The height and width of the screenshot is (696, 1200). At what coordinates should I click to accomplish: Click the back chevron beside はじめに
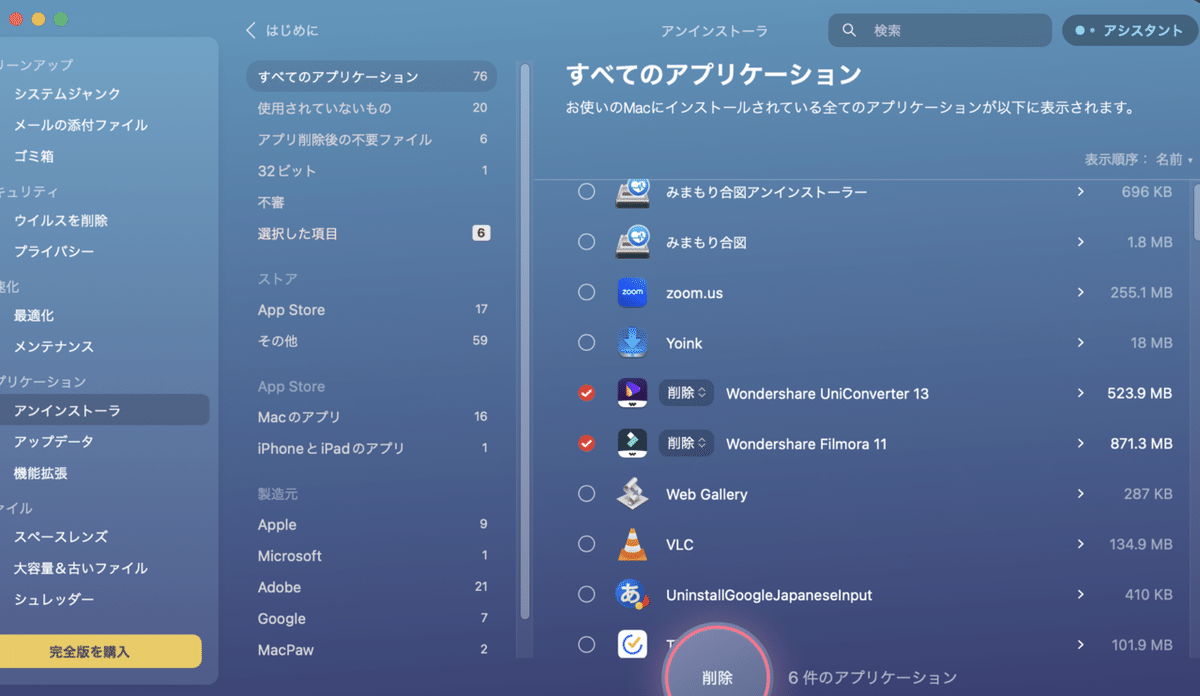tap(251, 30)
